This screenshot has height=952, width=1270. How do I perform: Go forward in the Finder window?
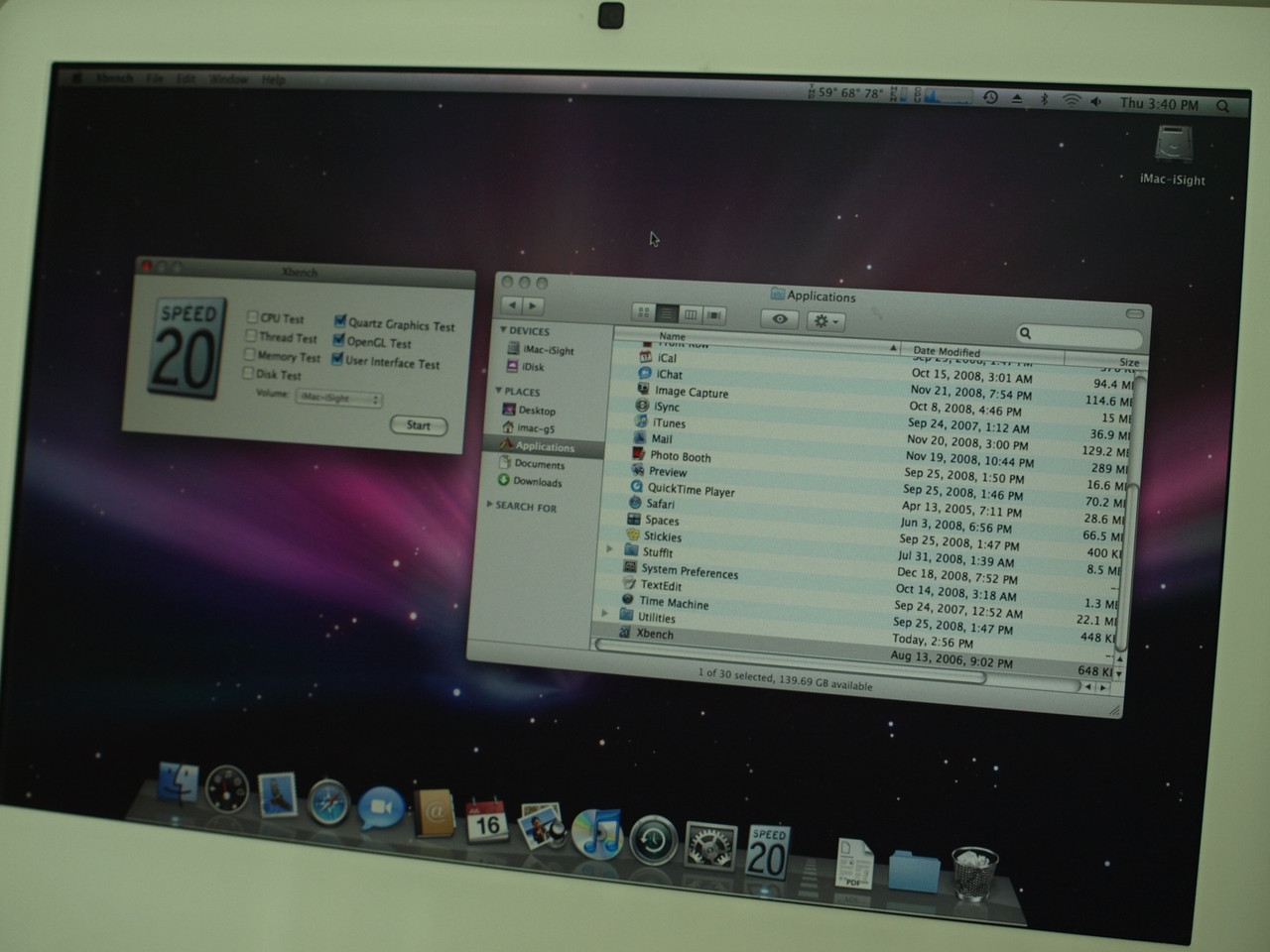(x=534, y=305)
